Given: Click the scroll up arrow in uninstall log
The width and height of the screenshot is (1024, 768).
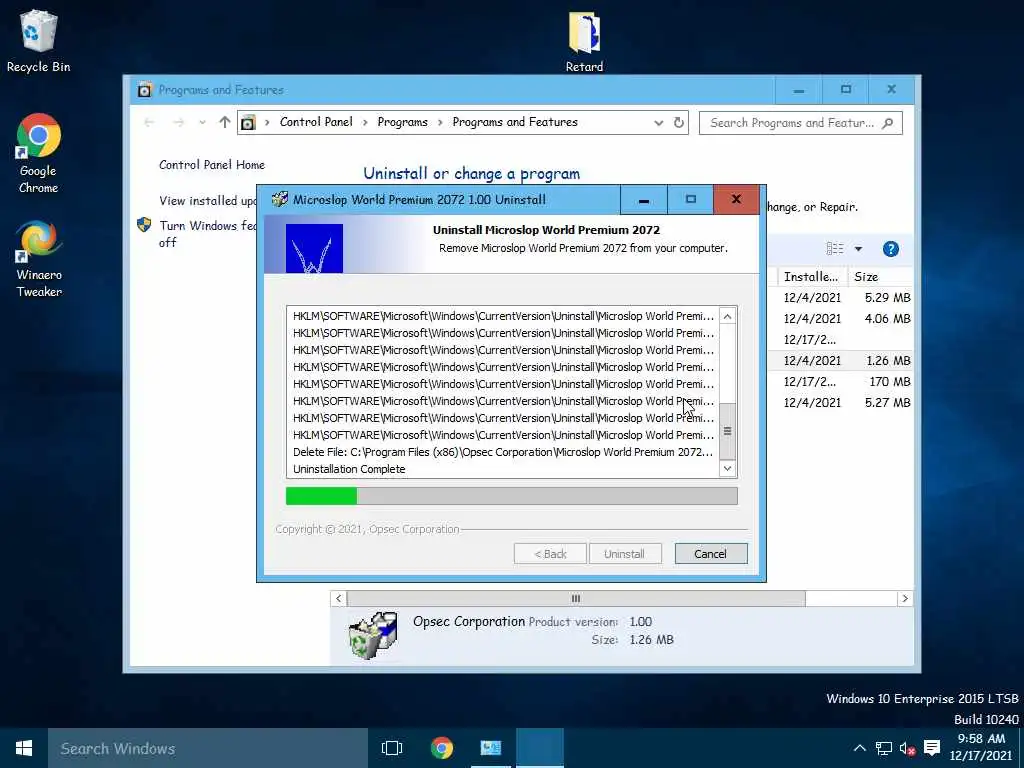Looking at the screenshot, I should (728, 316).
